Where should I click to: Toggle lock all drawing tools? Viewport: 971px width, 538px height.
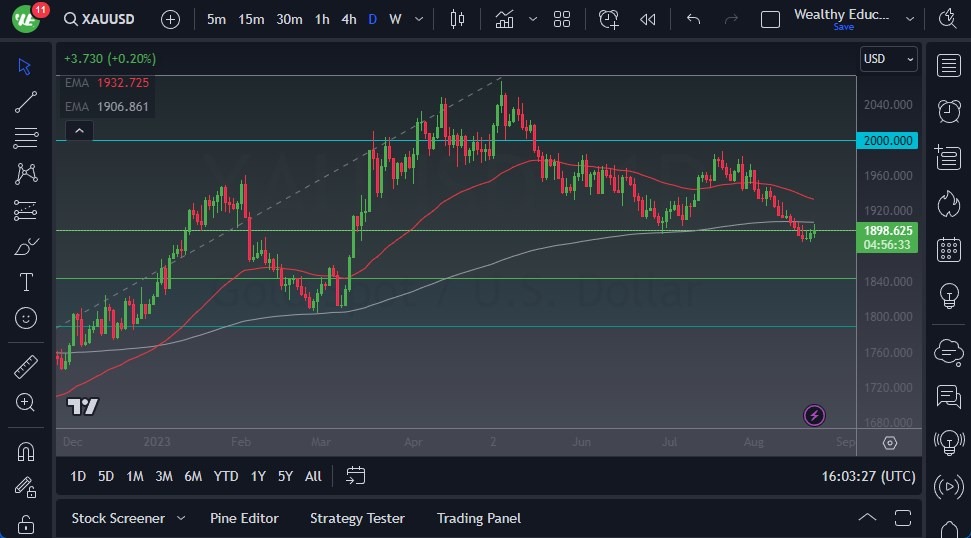click(x=26, y=523)
